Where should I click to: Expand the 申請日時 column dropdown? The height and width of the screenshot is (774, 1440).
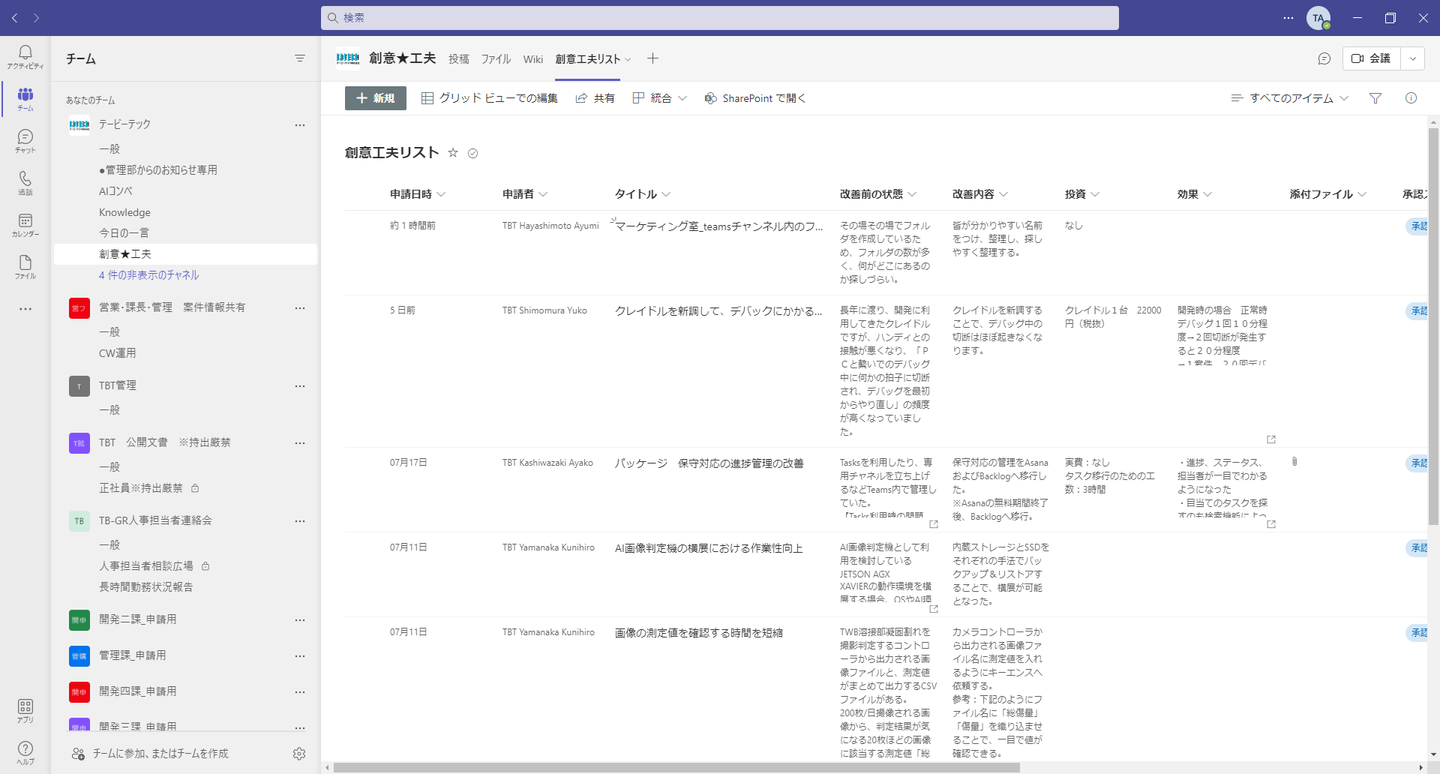[x=441, y=194]
